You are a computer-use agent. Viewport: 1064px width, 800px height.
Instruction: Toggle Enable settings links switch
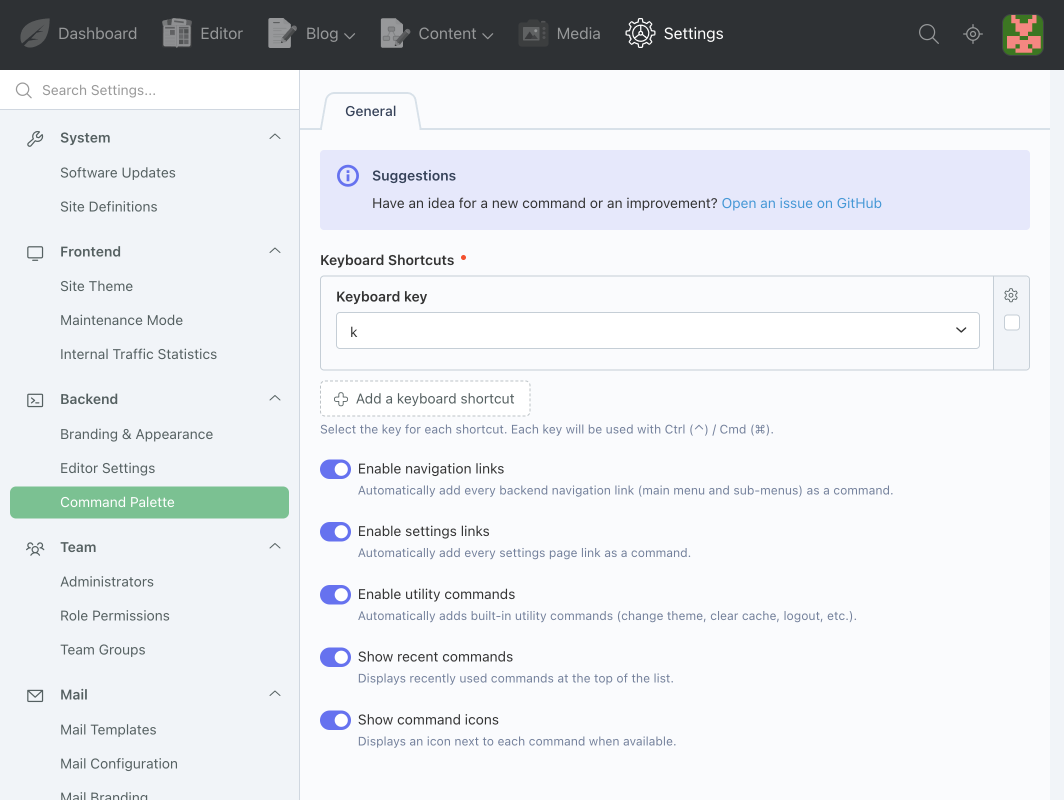pyautogui.click(x=335, y=531)
